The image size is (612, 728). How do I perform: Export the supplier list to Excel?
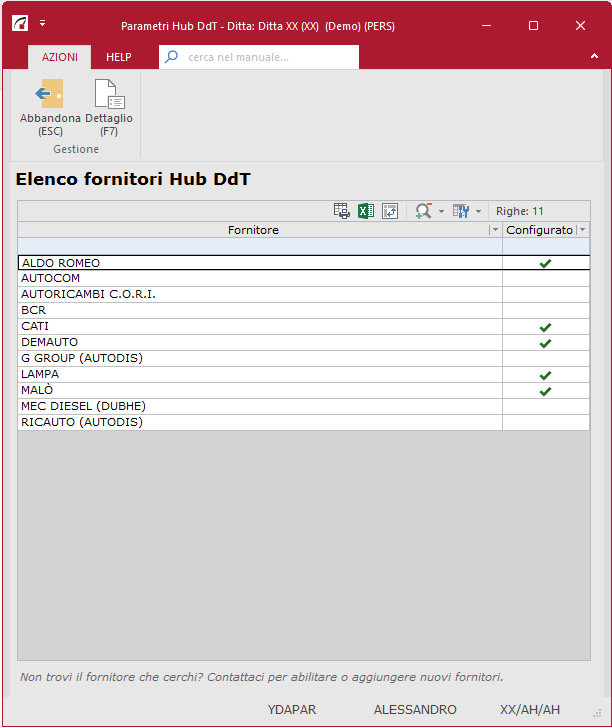tap(366, 211)
